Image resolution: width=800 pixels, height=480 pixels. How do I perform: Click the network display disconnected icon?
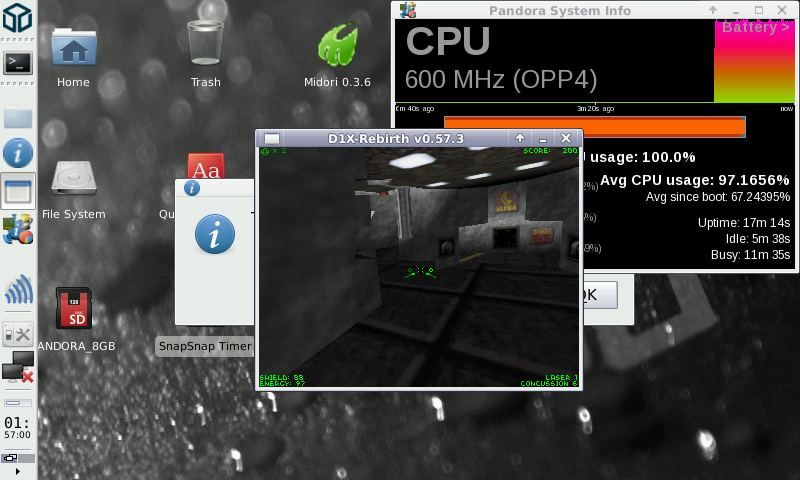pos(18,370)
